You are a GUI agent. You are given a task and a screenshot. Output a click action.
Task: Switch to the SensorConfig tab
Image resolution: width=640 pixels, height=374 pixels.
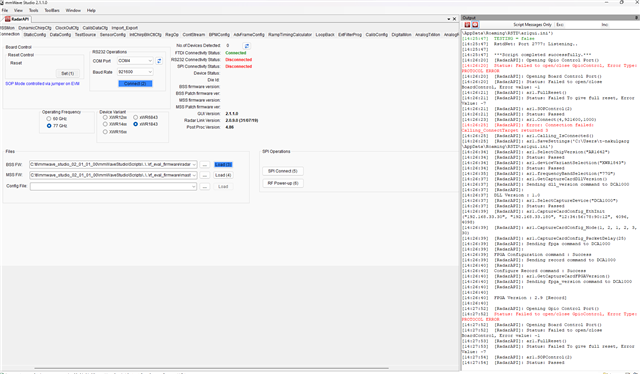point(113,35)
